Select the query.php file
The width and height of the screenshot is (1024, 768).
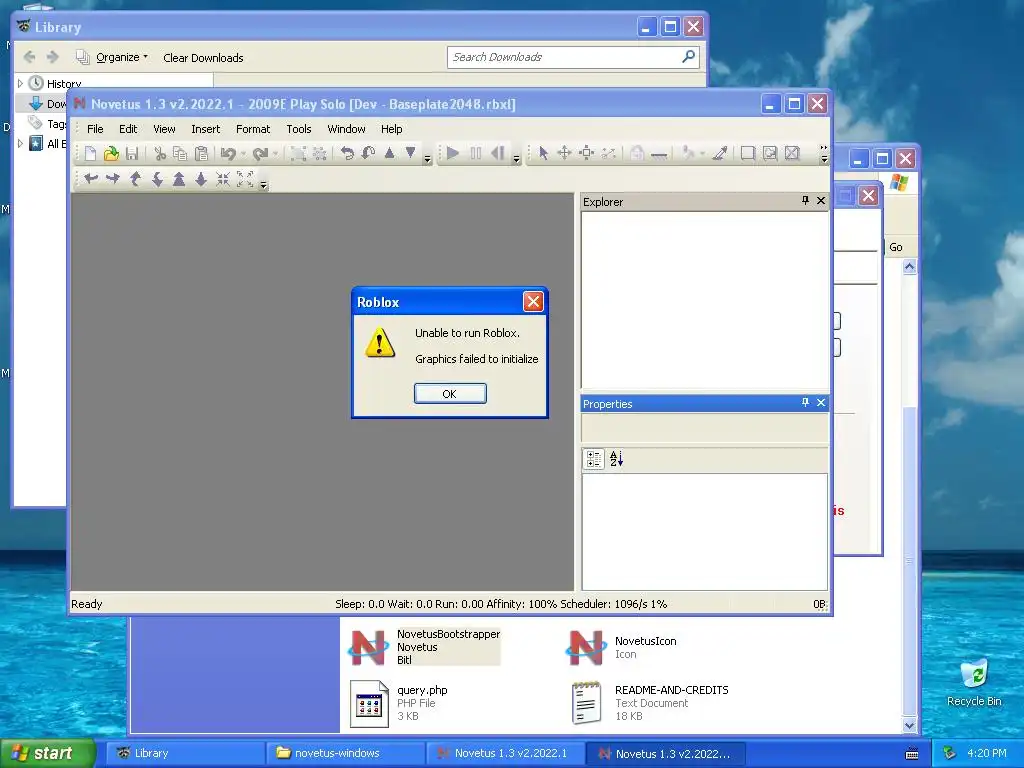pos(399,703)
